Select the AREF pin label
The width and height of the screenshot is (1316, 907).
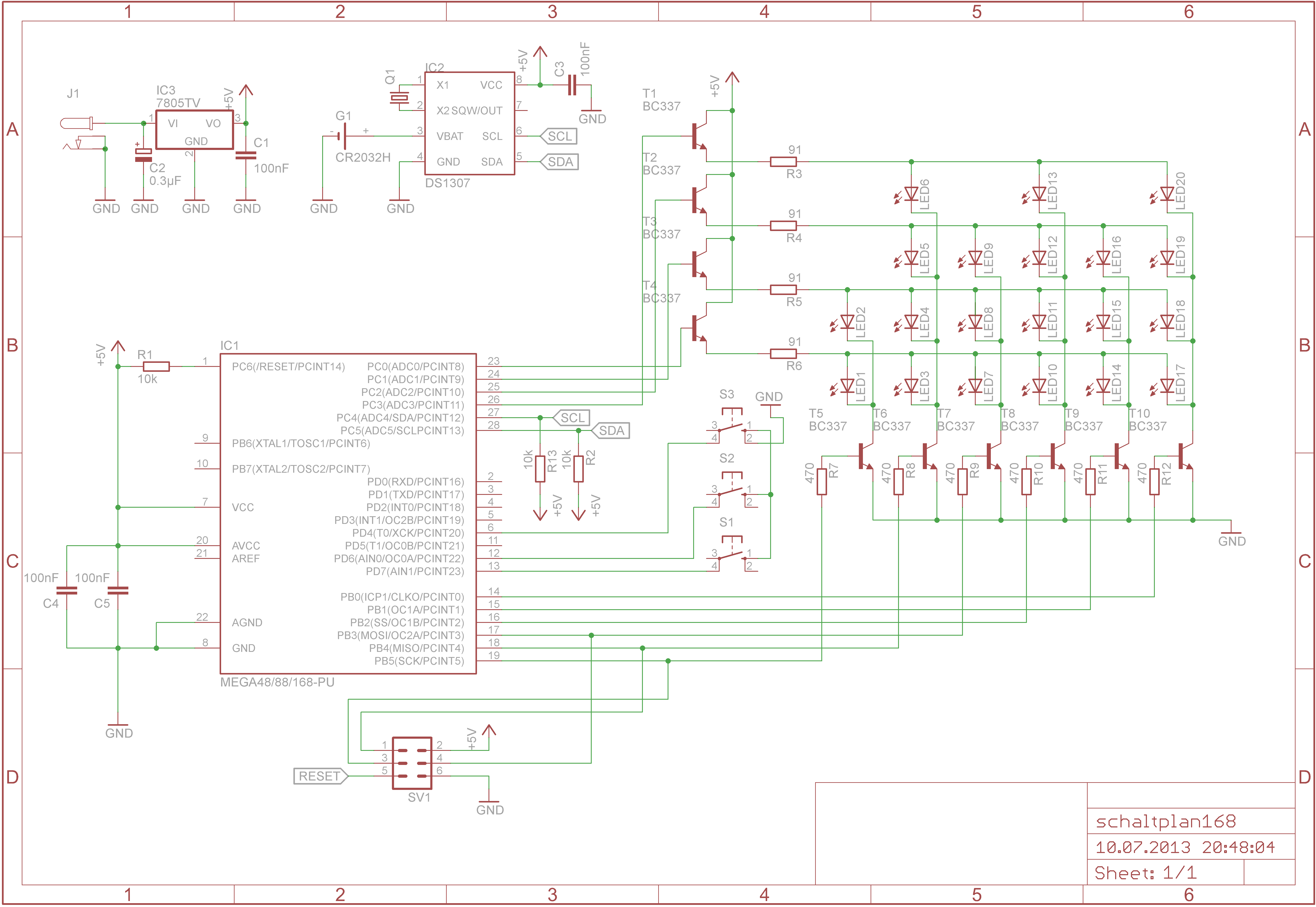coord(246,559)
